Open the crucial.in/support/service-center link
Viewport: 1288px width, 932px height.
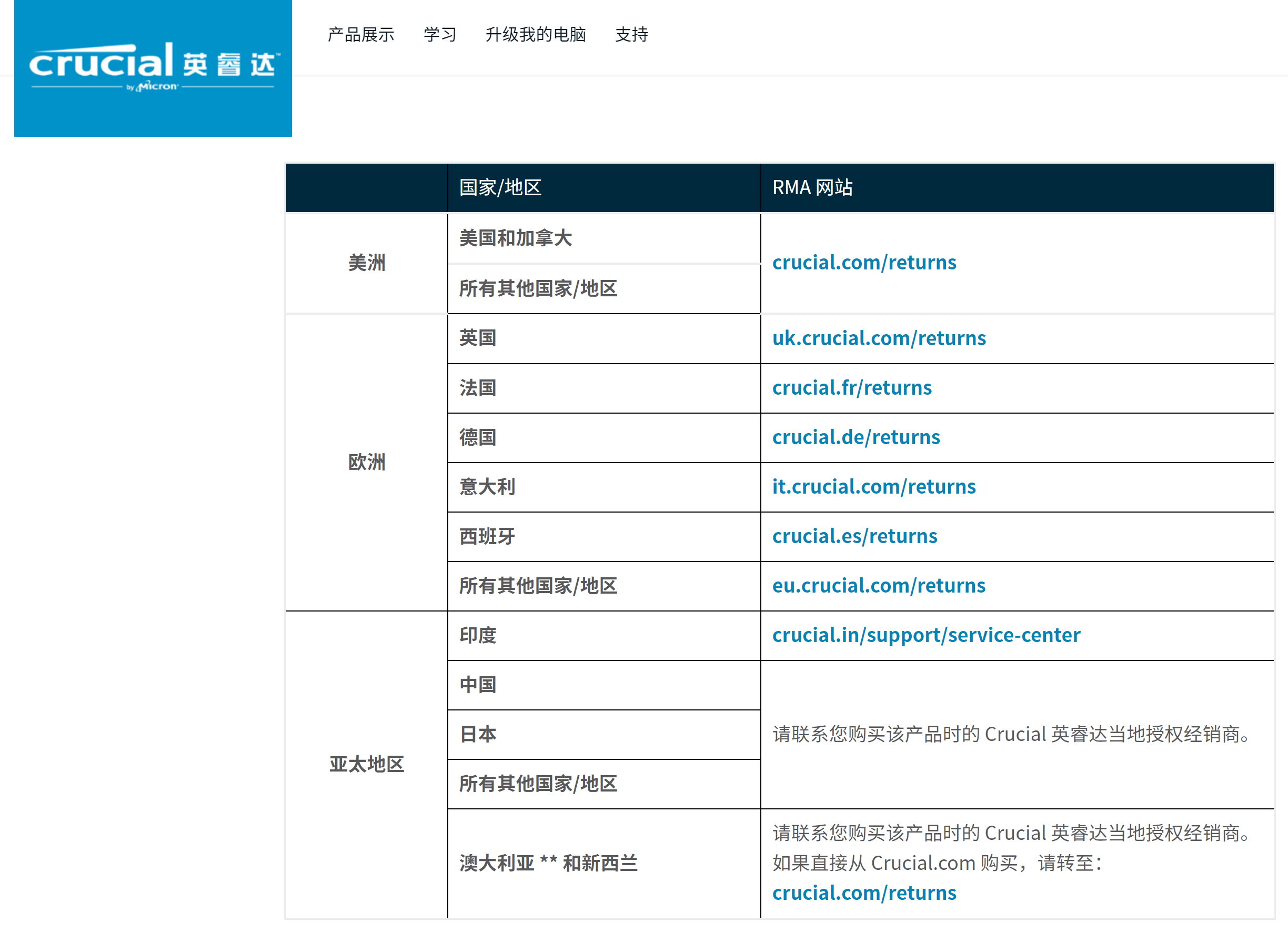(x=925, y=635)
